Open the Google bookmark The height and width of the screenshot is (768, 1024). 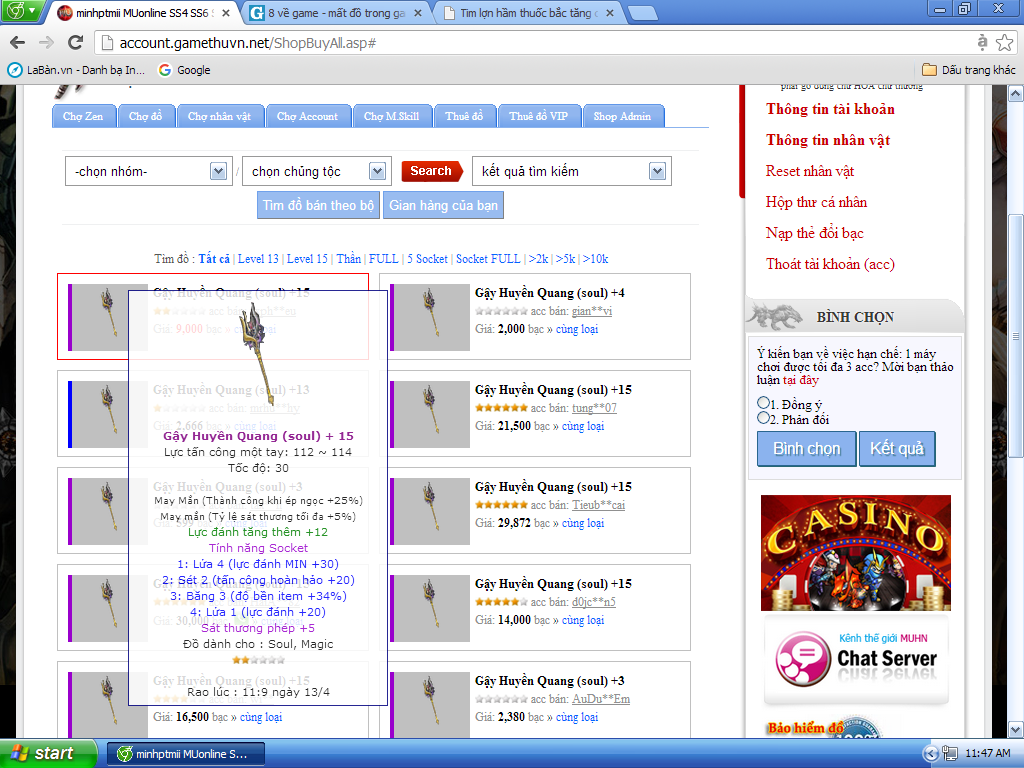[185, 70]
